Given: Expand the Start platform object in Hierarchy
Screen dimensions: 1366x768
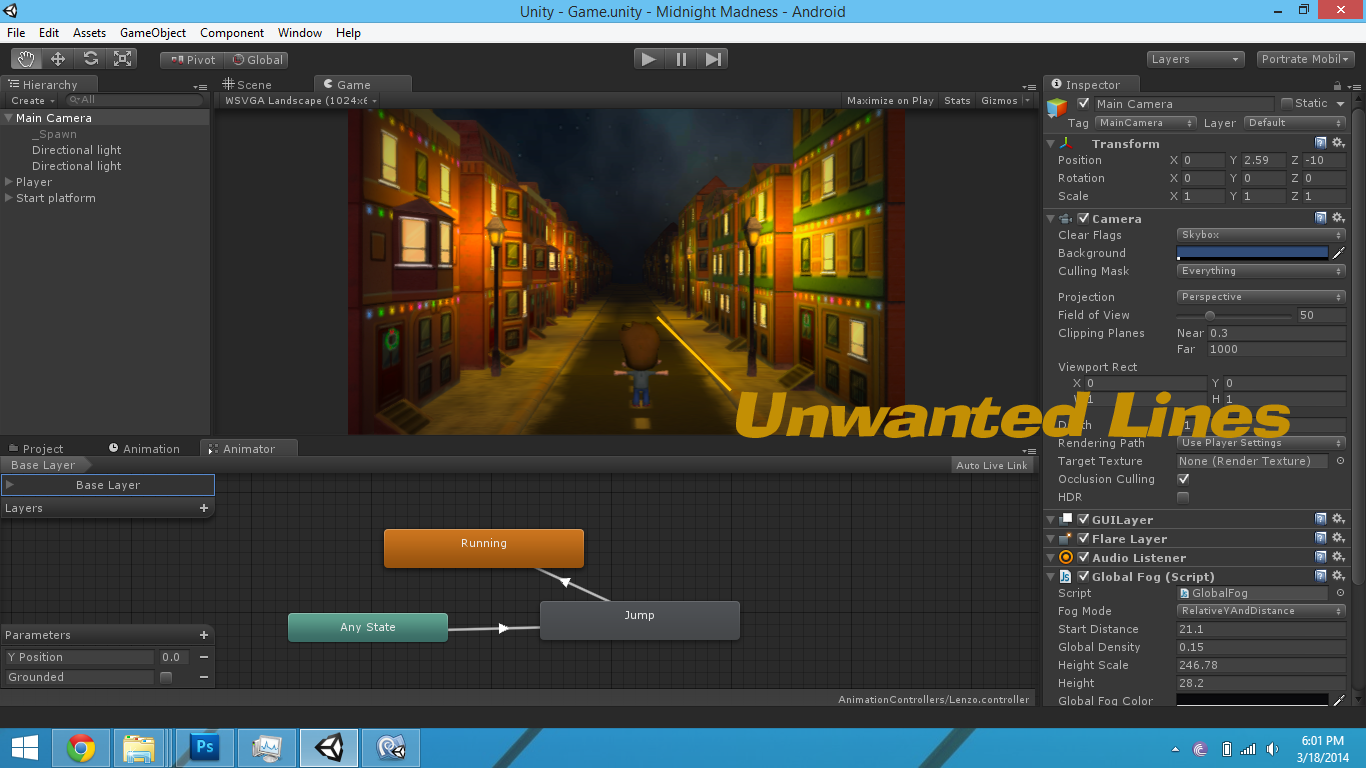Looking at the screenshot, I should pyautogui.click(x=8, y=198).
